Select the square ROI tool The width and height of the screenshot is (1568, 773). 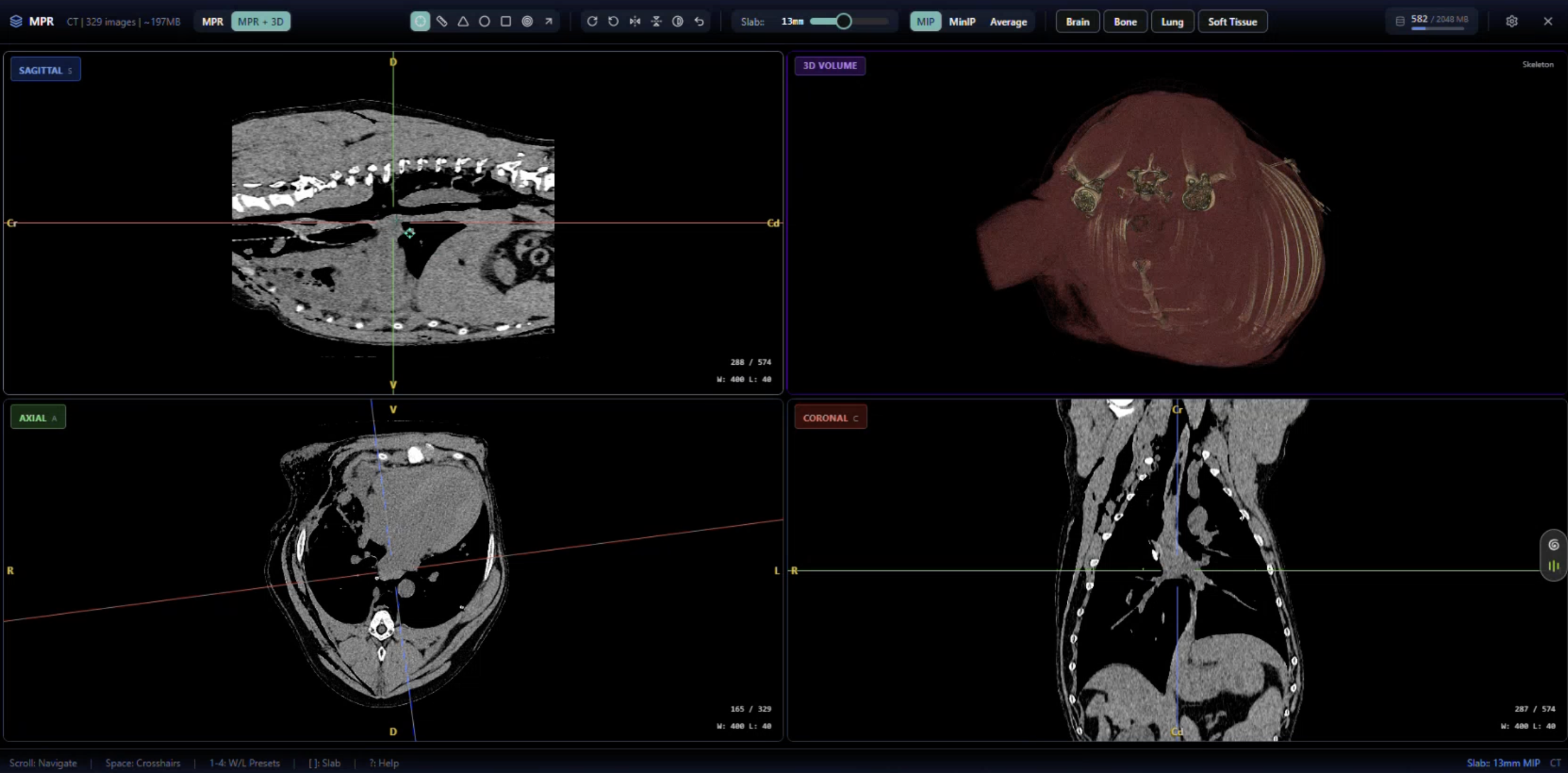pyautogui.click(x=506, y=21)
